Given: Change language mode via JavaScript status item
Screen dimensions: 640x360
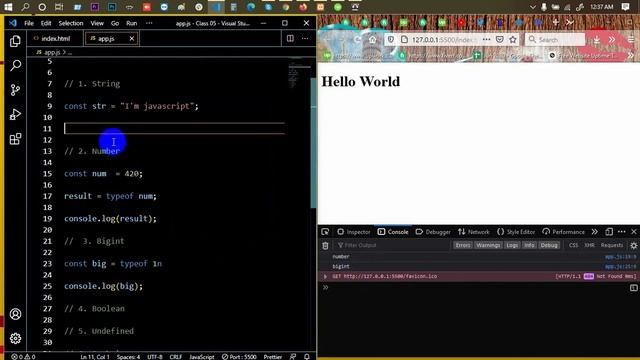Looking at the screenshot, I should (x=202, y=357).
